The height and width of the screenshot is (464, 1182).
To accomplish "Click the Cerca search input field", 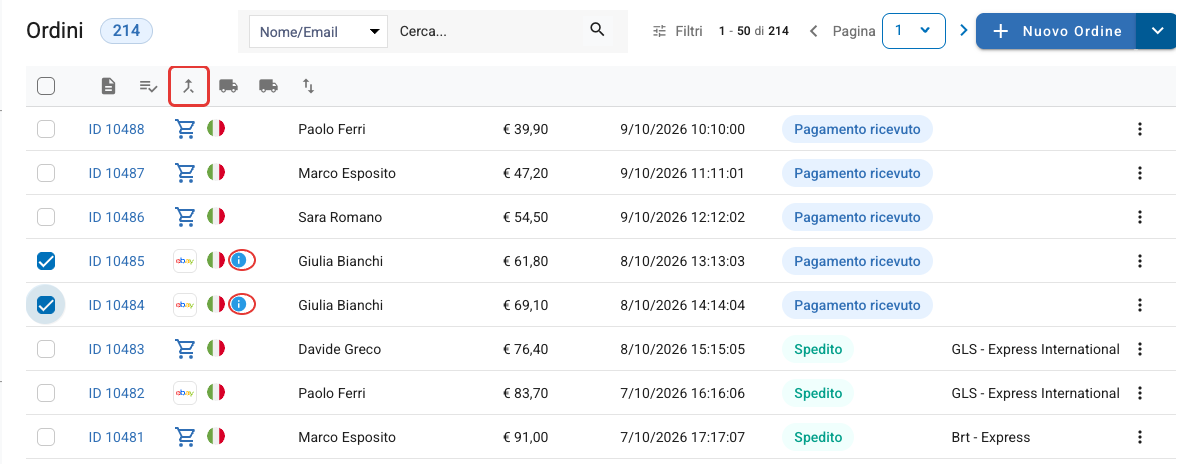I will click(486, 32).
